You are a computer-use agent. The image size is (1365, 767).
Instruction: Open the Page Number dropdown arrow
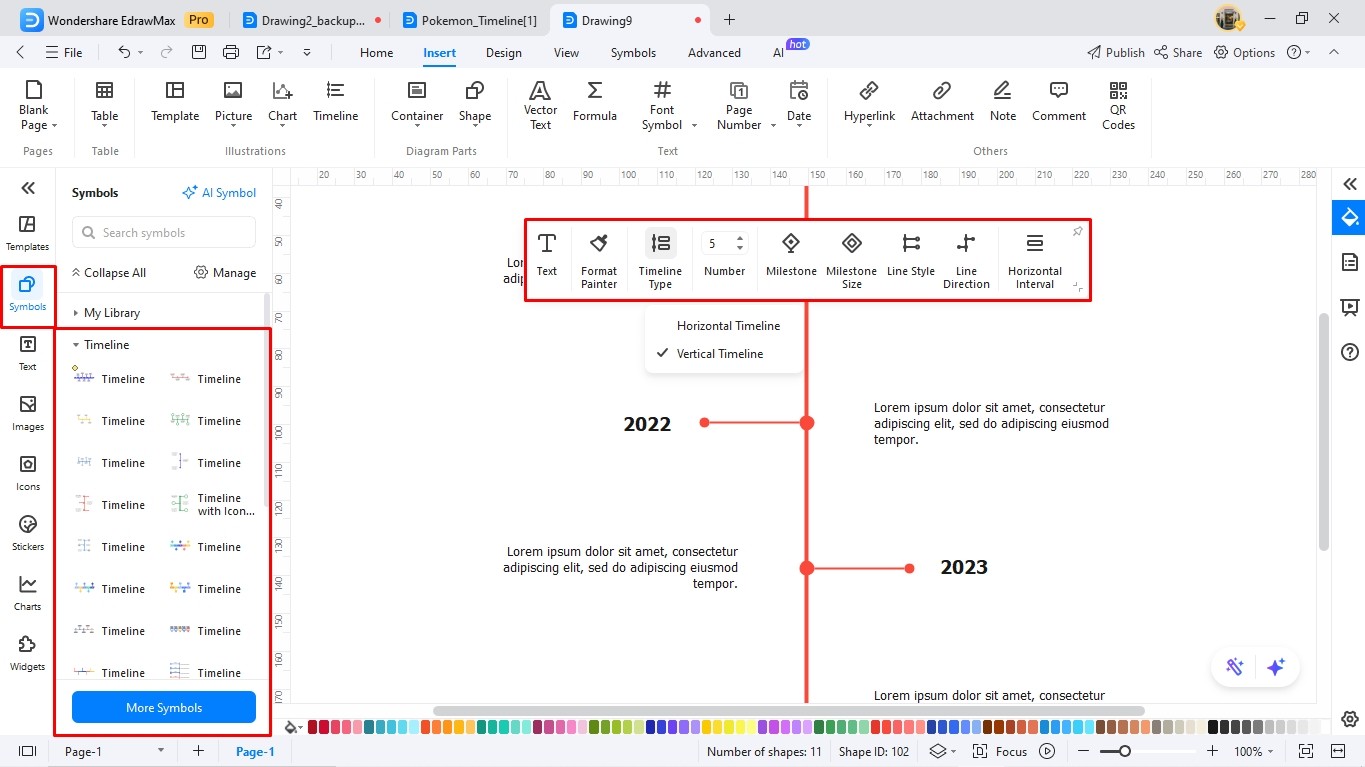click(x=772, y=125)
